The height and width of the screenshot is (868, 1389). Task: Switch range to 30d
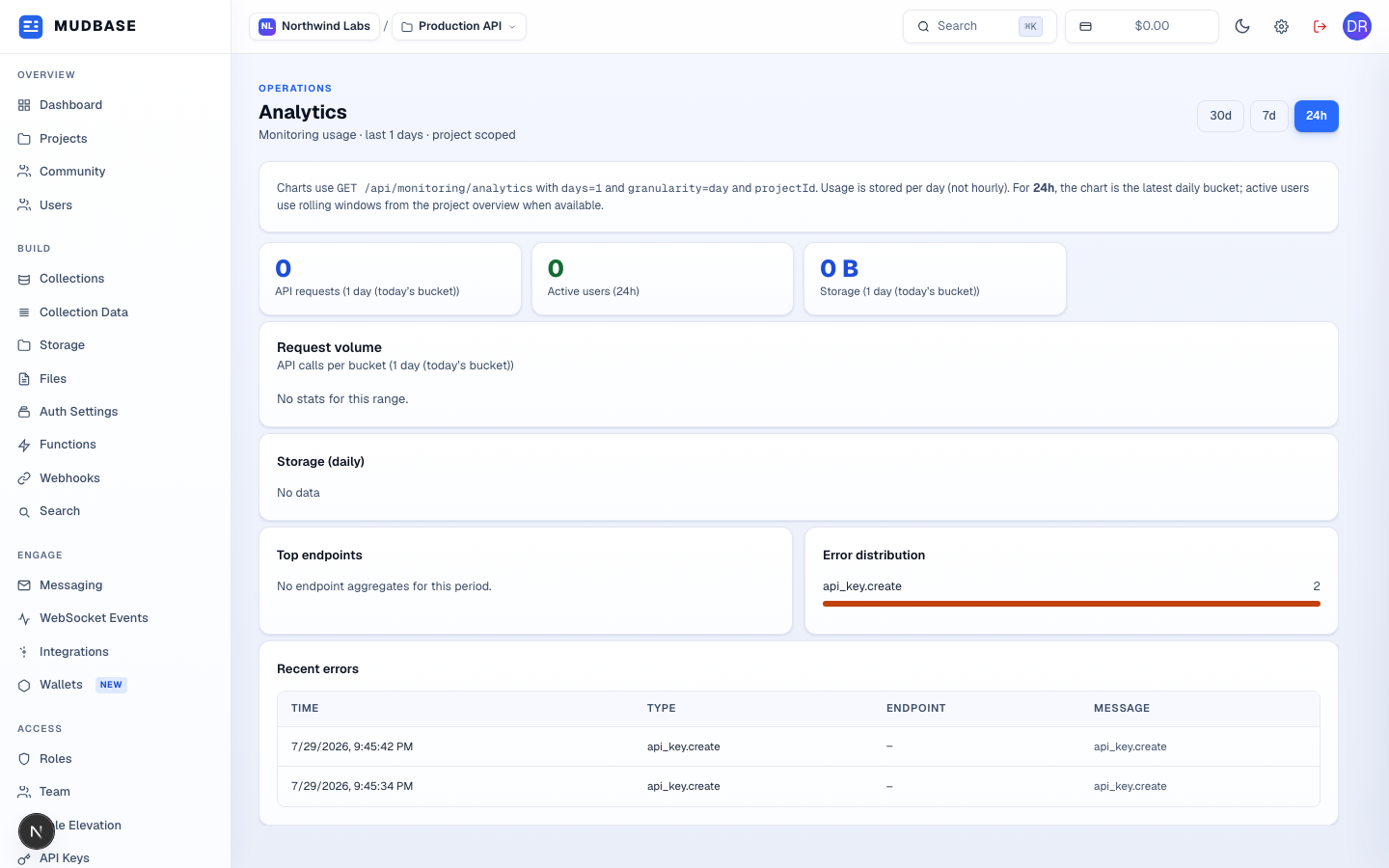click(1220, 116)
